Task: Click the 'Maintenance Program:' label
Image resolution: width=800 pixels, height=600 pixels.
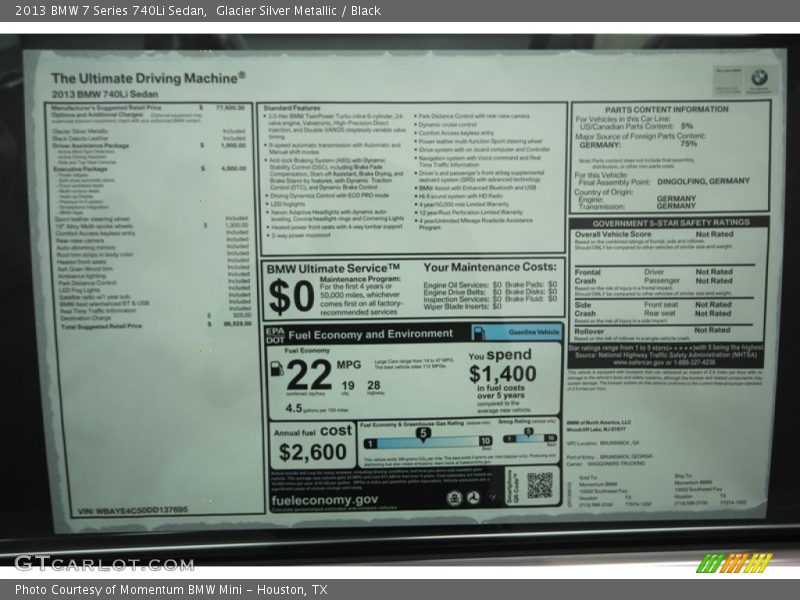Action: [360, 279]
